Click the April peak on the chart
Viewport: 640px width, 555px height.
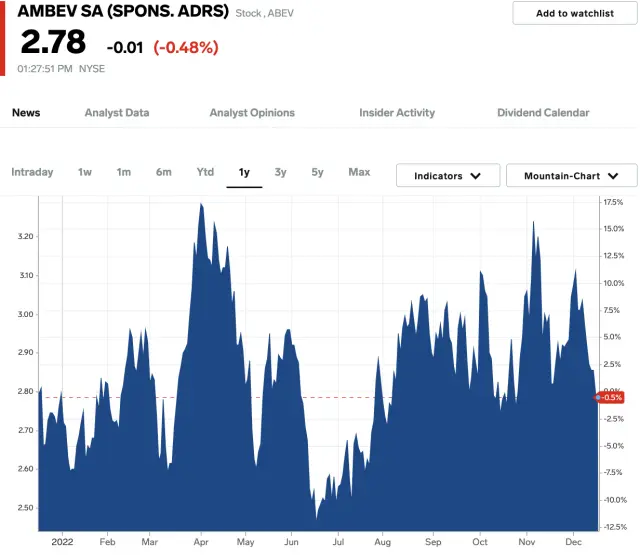click(202, 205)
